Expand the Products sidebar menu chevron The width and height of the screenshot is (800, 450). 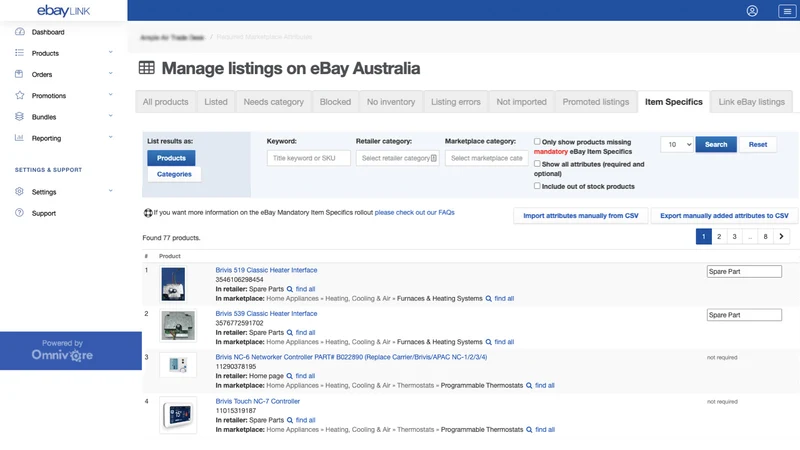point(110,52)
